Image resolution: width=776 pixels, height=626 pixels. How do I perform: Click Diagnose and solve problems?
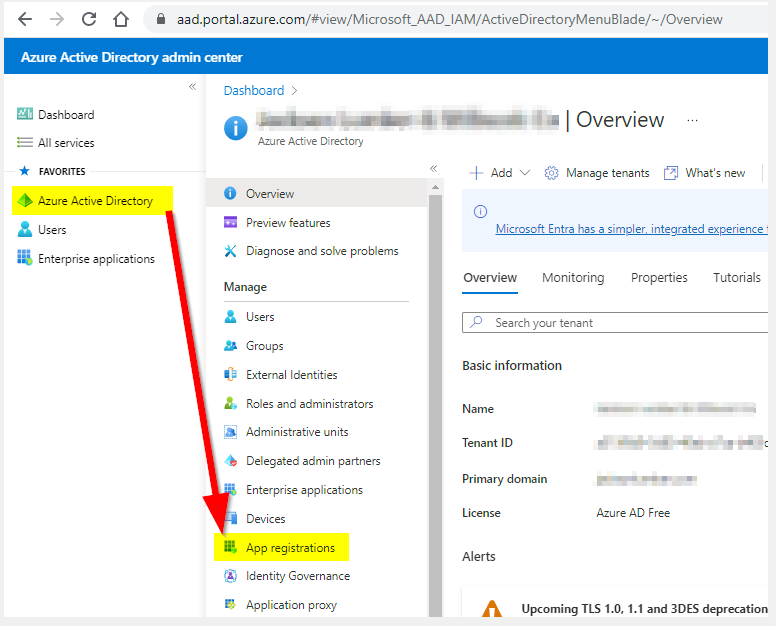click(322, 251)
